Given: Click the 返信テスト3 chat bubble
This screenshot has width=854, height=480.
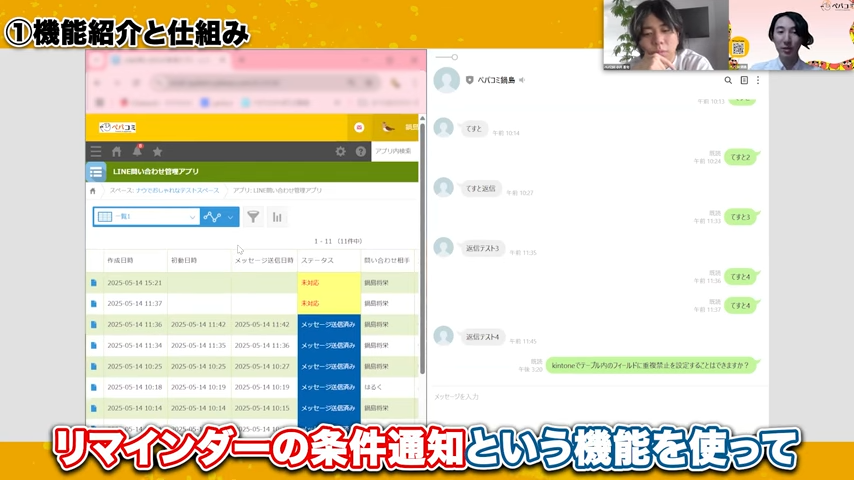Looking at the screenshot, I should pos(482,248).
